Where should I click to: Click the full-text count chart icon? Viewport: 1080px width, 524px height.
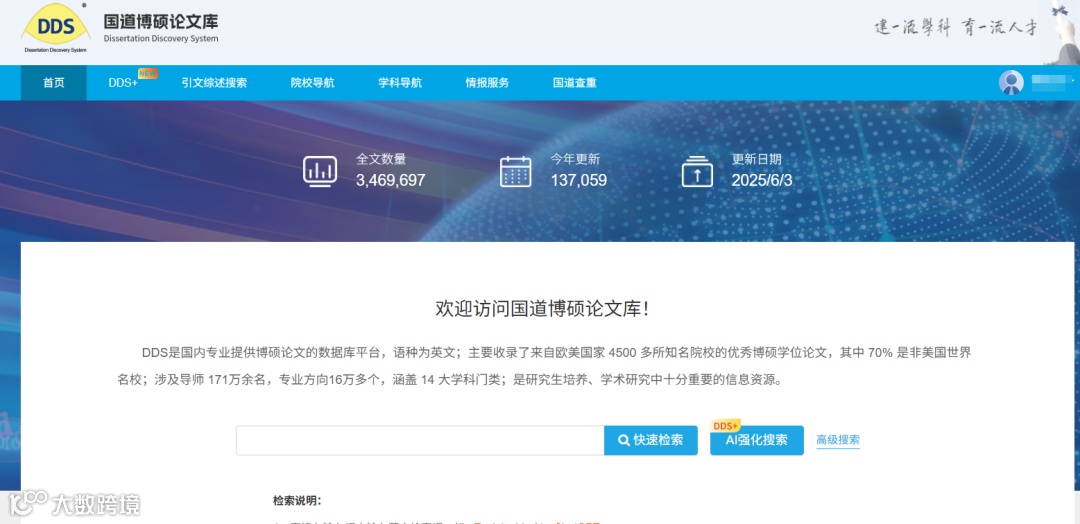pos(320,171)
